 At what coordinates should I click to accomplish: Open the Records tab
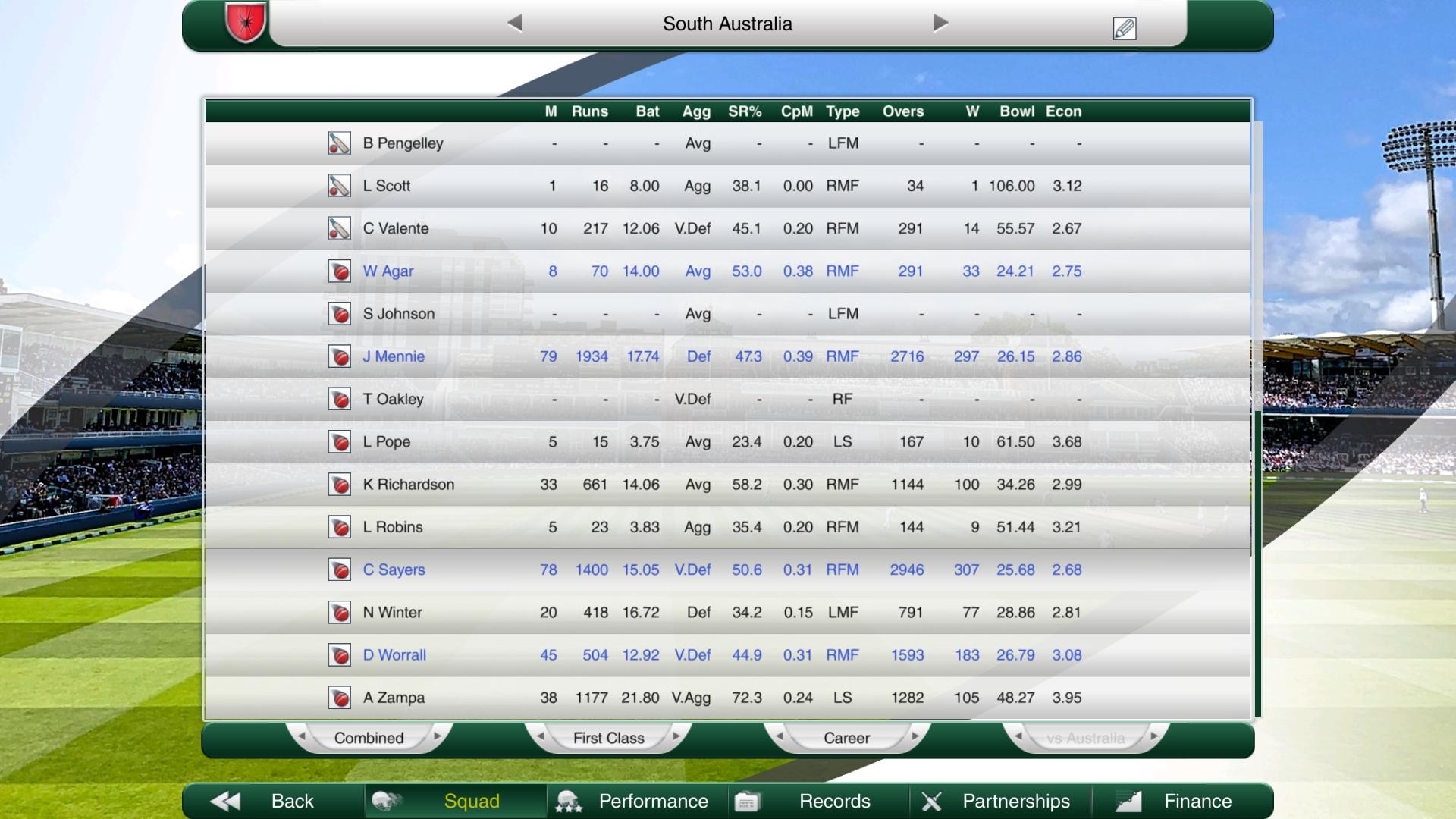pyautogui.click(x=819, y=801)
